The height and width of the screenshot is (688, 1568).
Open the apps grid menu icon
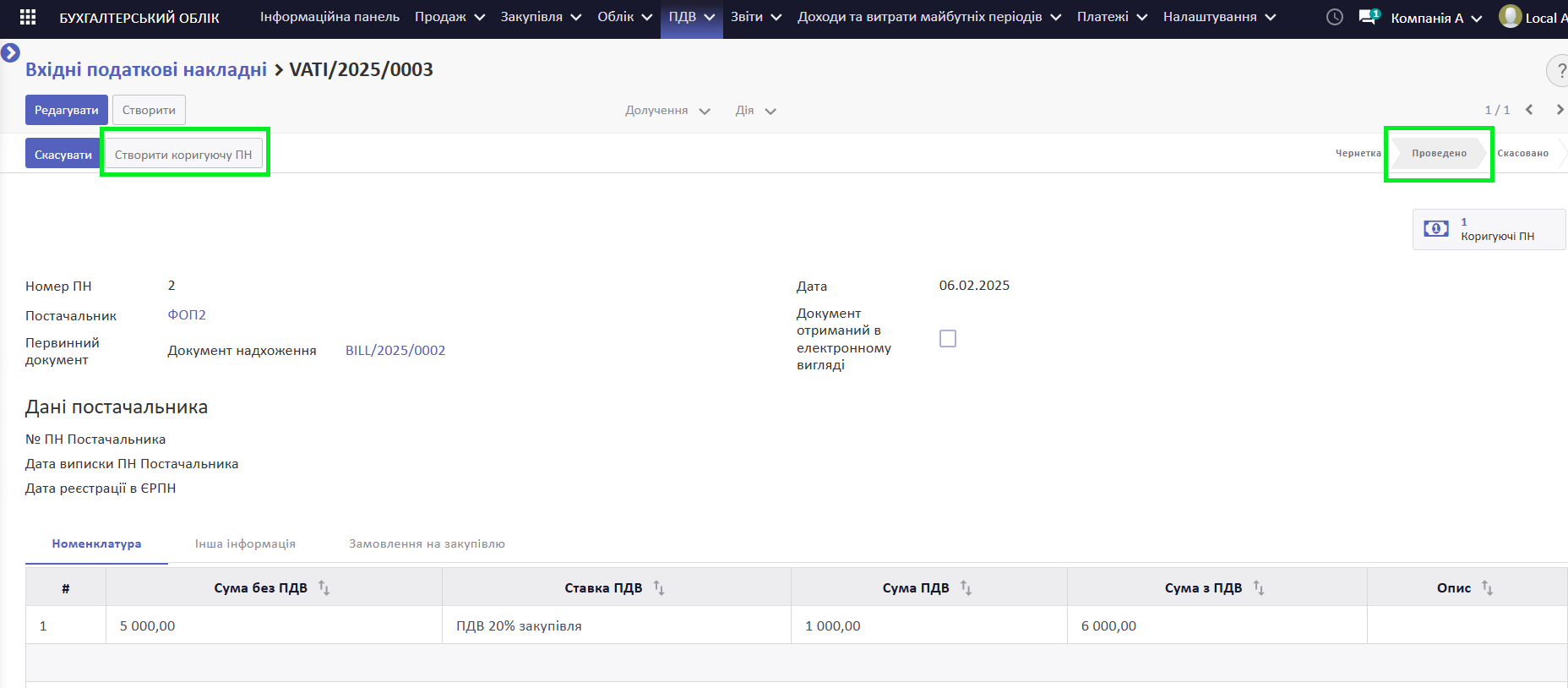pos(28,17)
